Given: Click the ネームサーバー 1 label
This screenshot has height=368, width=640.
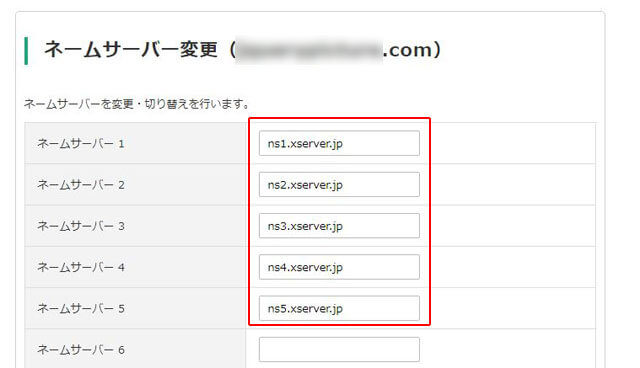Looking at the screenshot, I should point(81,144).
